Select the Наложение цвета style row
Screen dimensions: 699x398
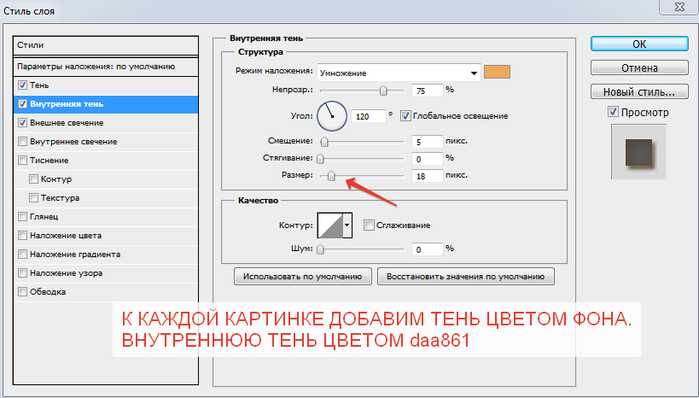click(x=106, y=235)
